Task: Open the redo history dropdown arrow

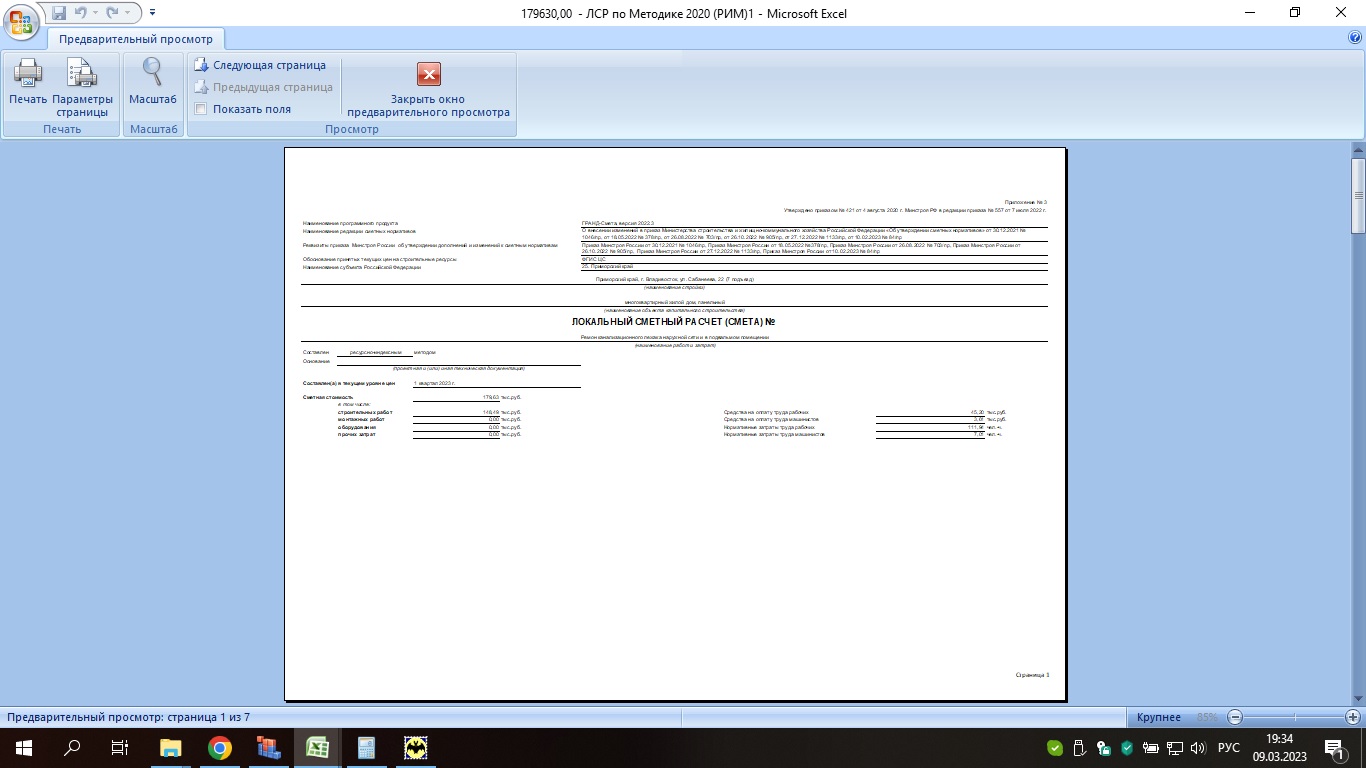Action: click(x=127, y=13)
